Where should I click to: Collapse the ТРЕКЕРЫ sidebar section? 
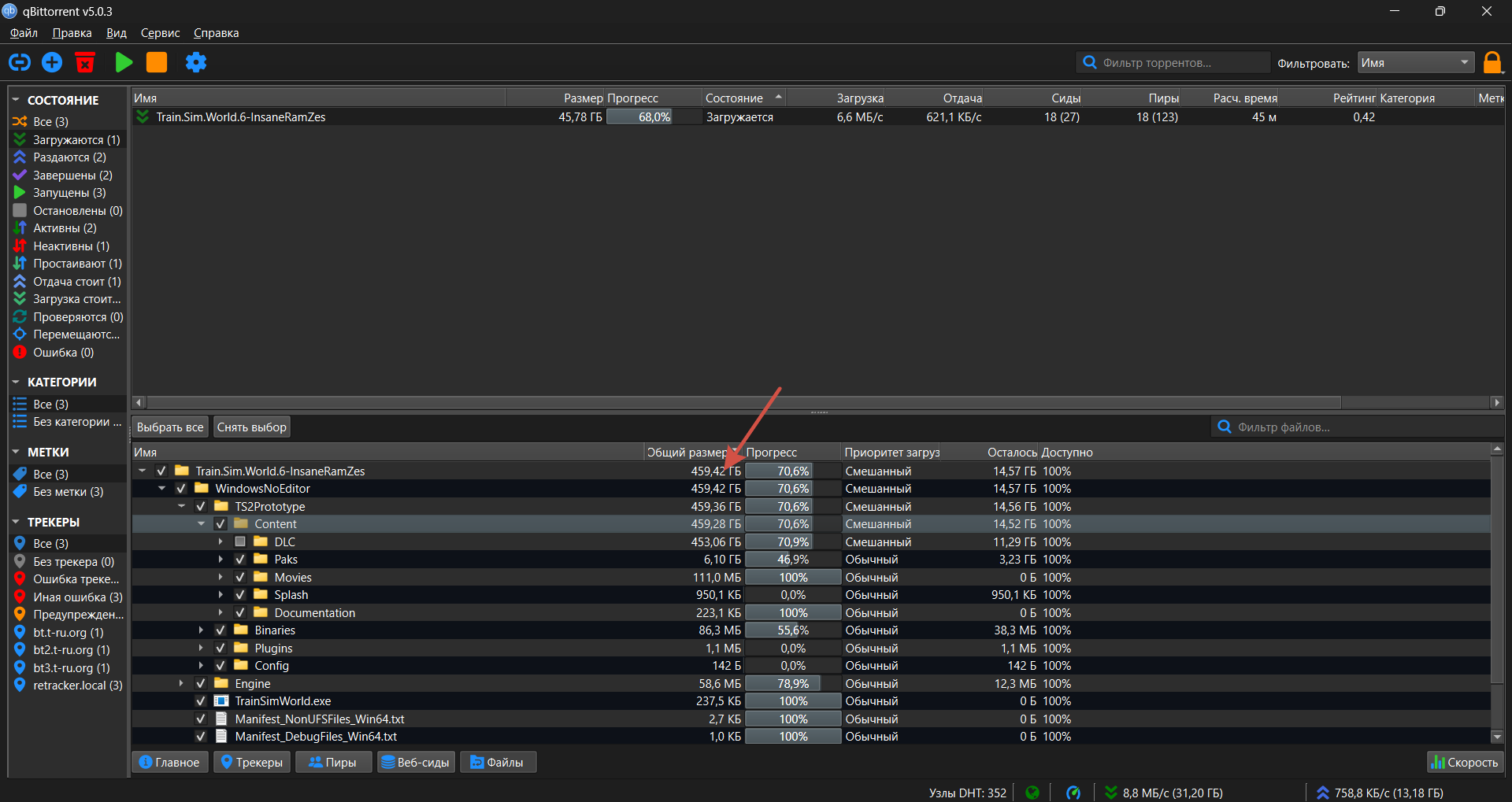[16, 522]
